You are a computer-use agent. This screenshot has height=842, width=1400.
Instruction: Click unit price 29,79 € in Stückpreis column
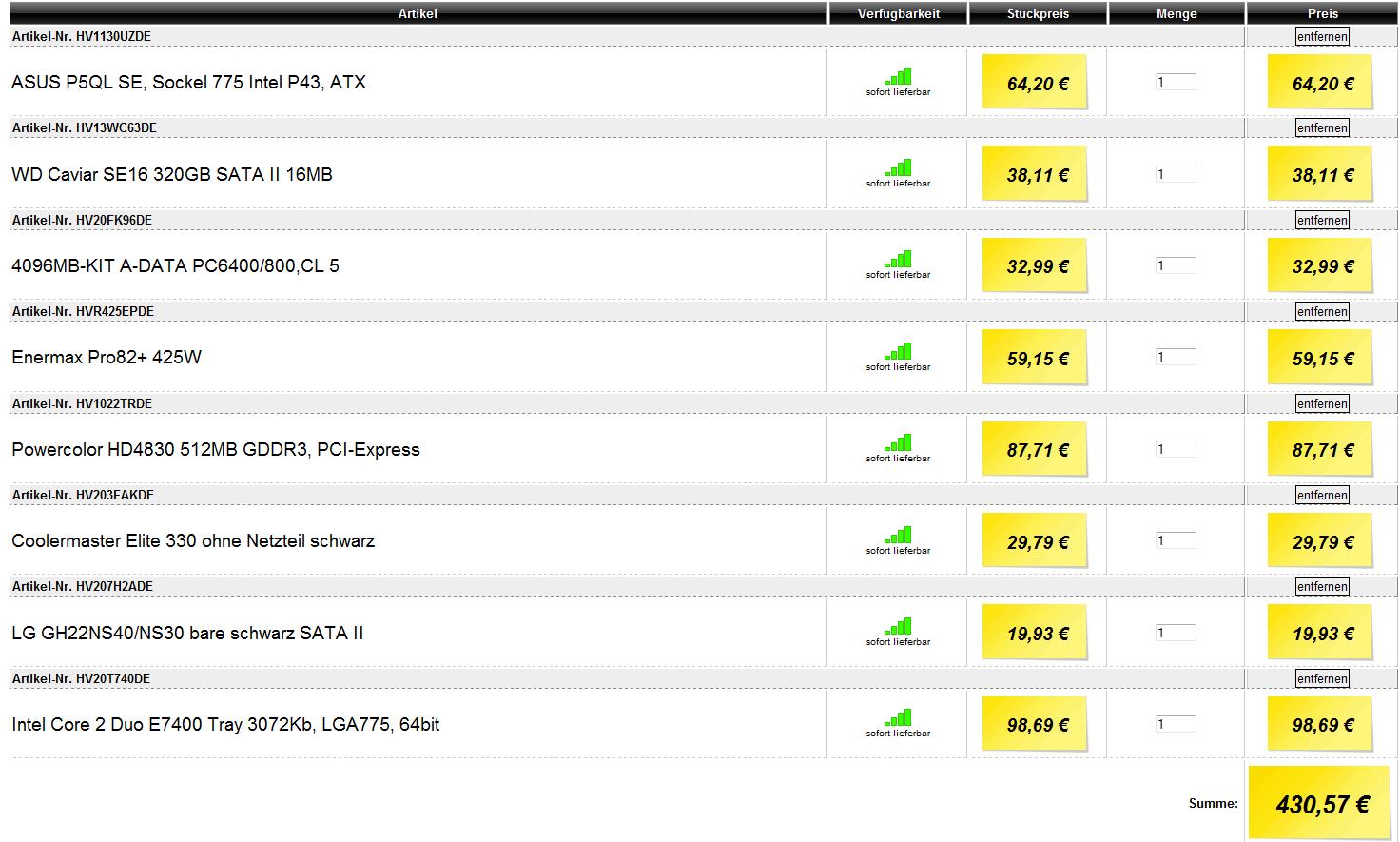pos(1035,541)
